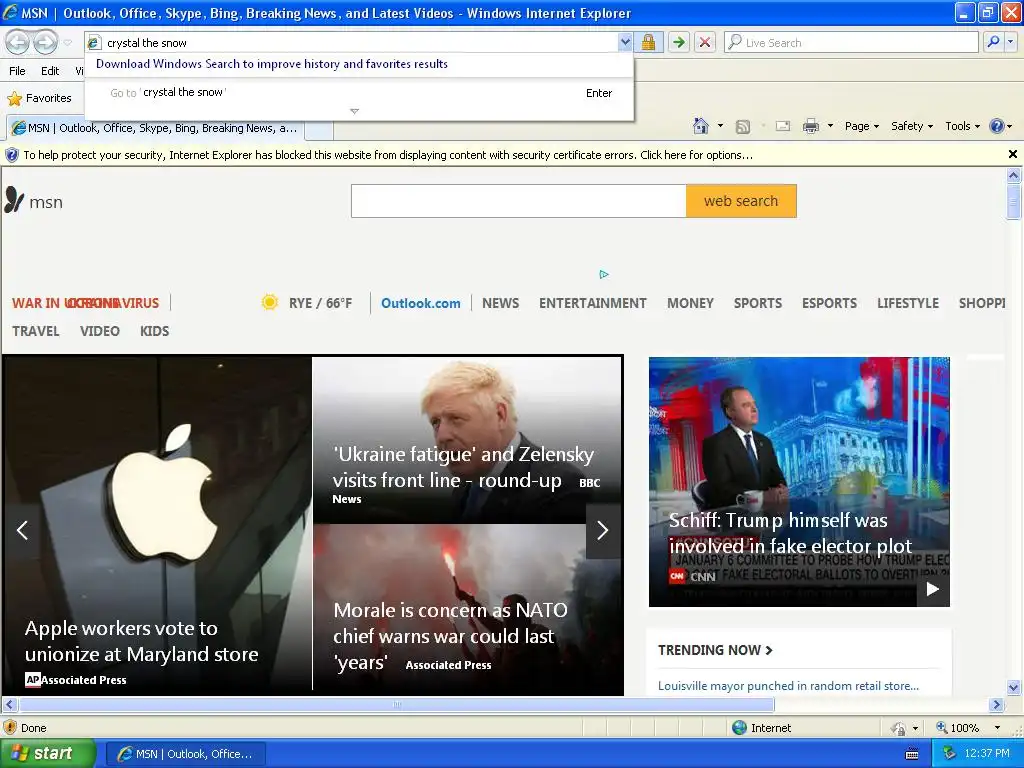Click the Print icon

(x=810, y=126)
